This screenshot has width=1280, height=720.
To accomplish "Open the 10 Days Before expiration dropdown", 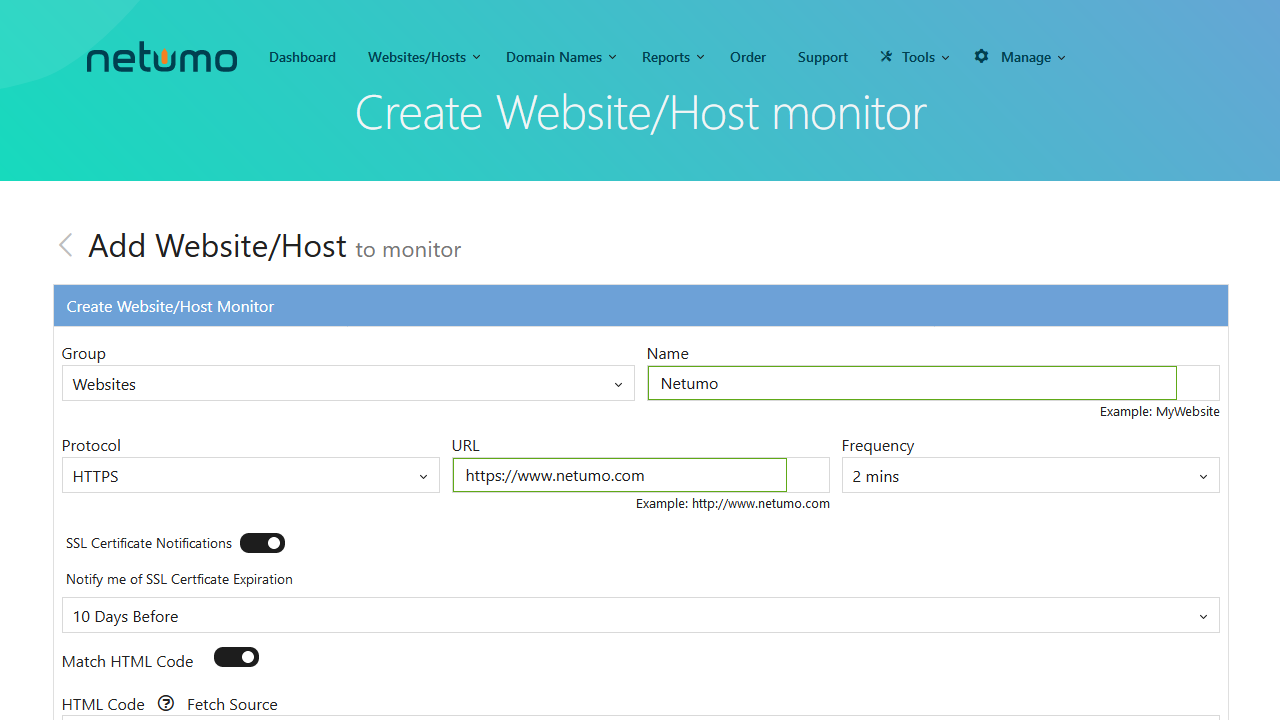I will click(x=640, y=616).
